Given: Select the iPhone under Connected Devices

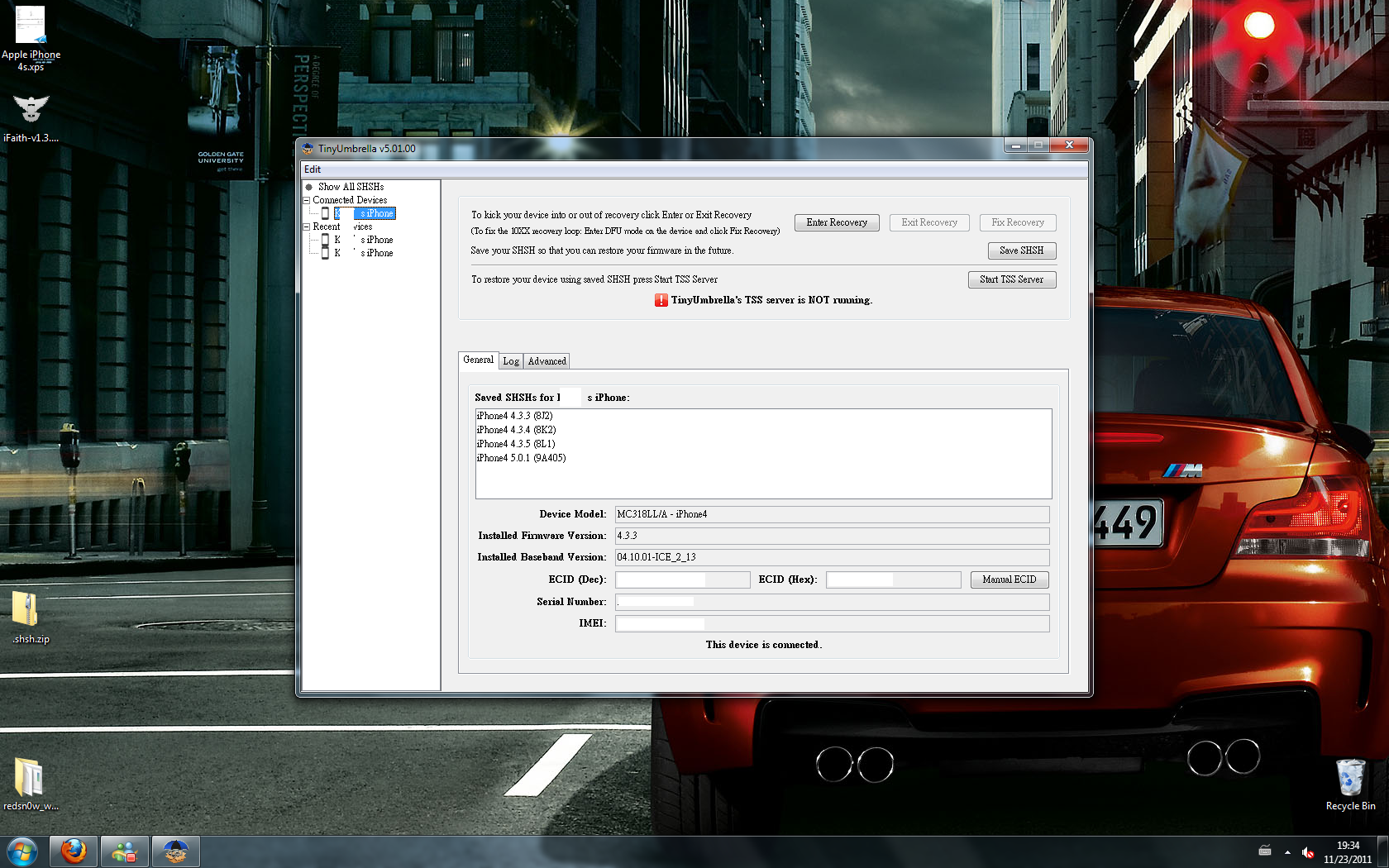Looking at the screenshot, I should (x=365, y=213).
